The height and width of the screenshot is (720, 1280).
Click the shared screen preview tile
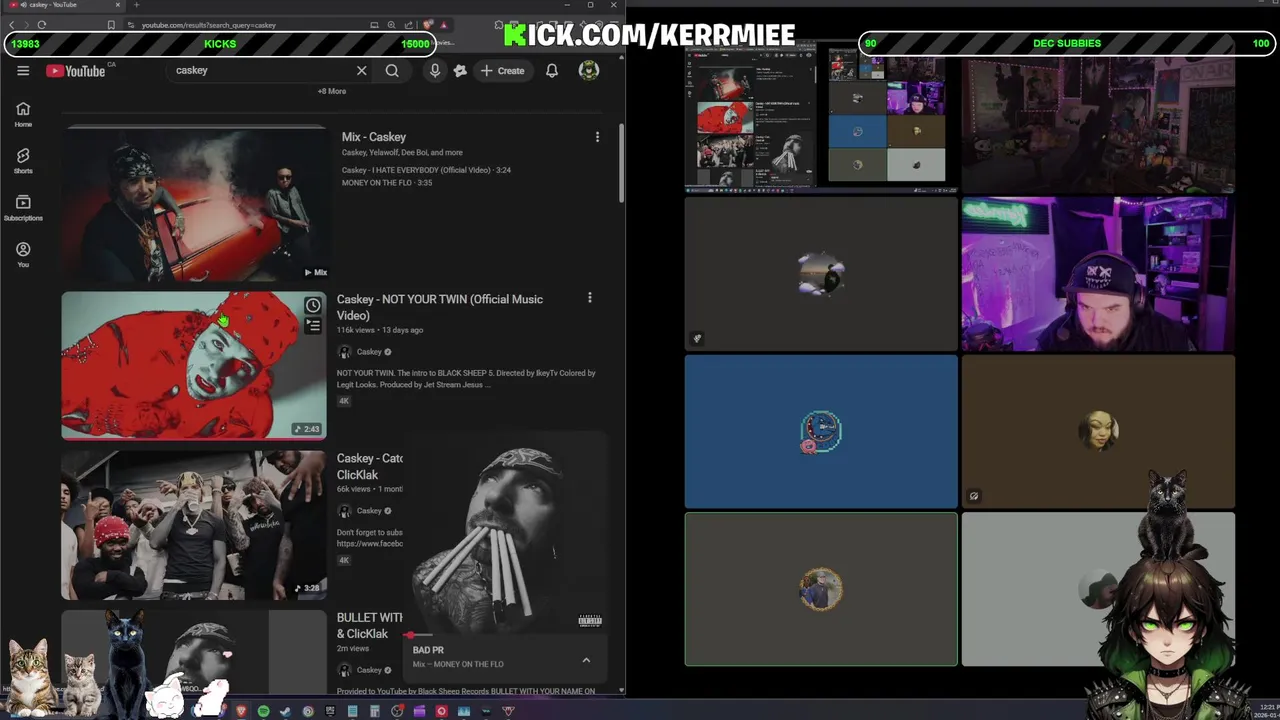pyautogui.click(x=821, y=118)
